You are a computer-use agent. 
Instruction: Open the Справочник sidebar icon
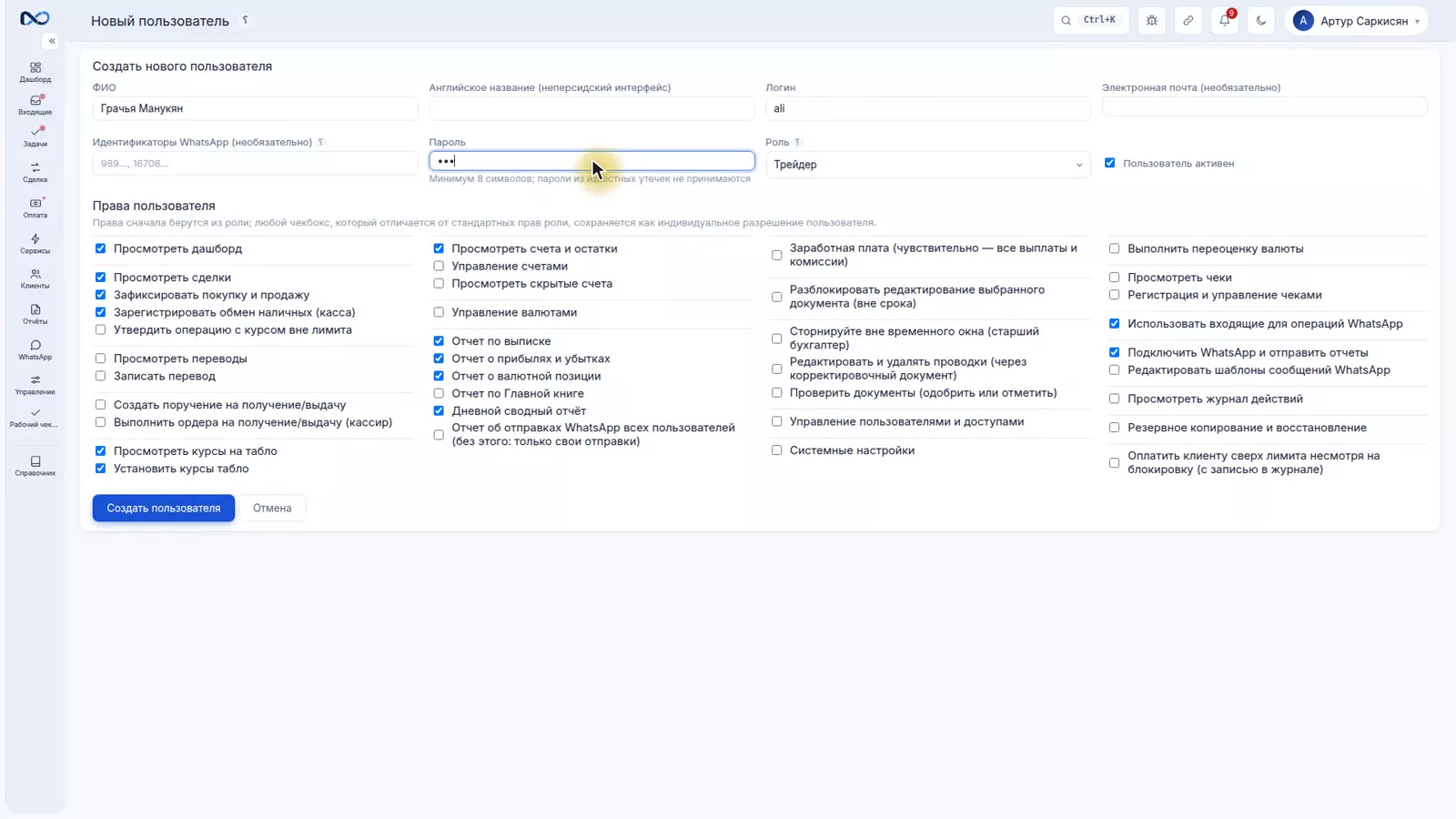pyautogui.click(x=35, y=466)
